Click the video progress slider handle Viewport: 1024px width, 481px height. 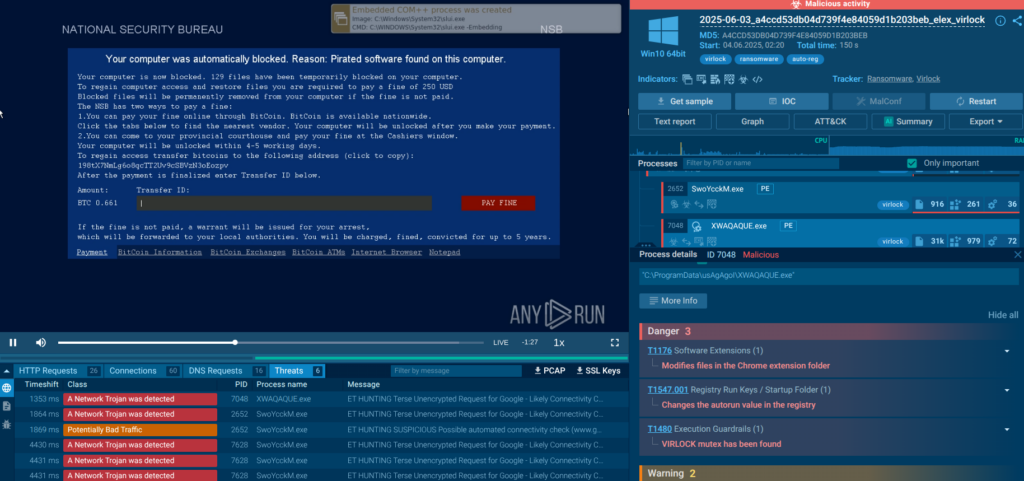coord(235,342)
